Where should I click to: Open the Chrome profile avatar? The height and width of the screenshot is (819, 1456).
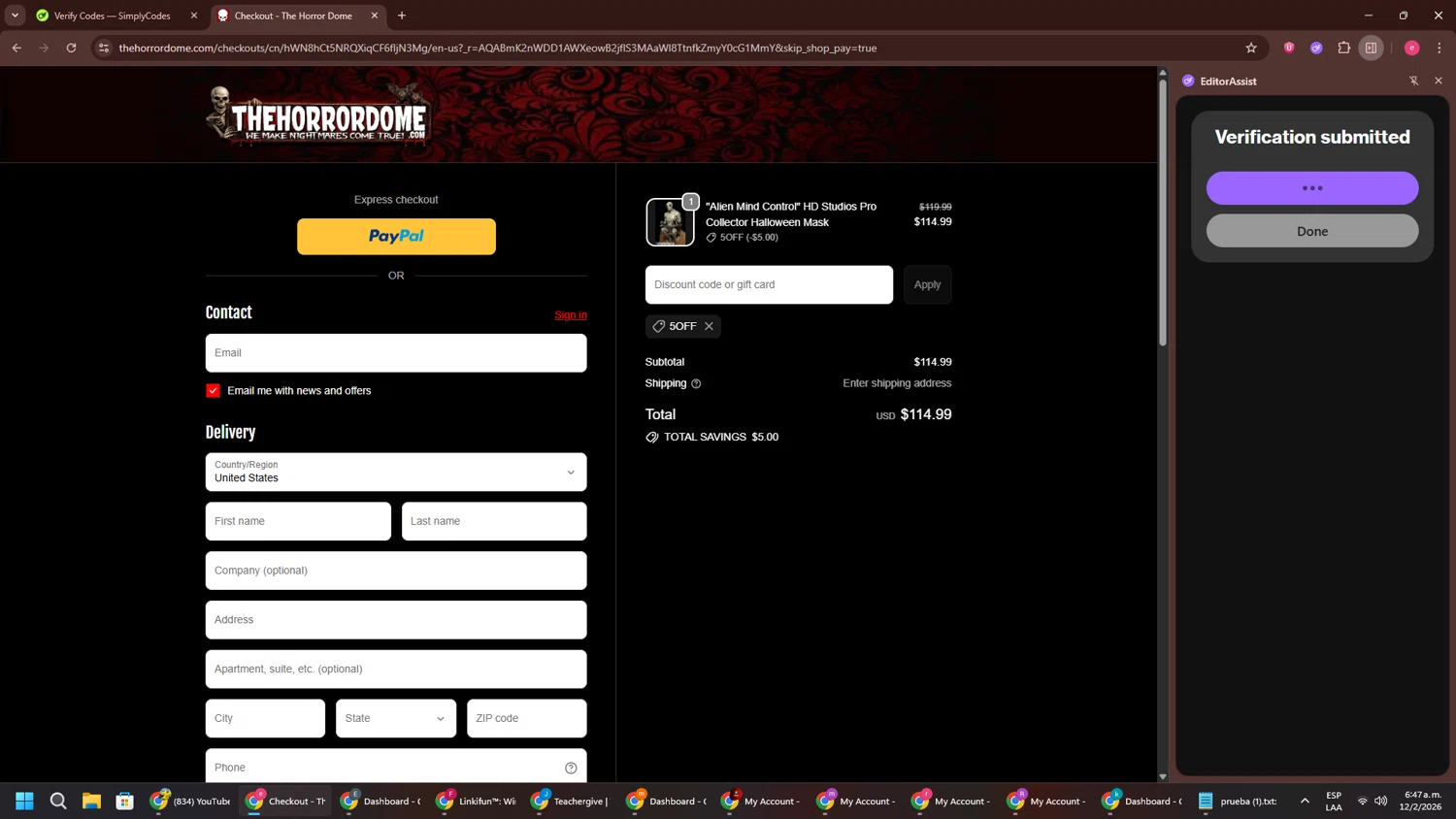[x=1412, y=48]
